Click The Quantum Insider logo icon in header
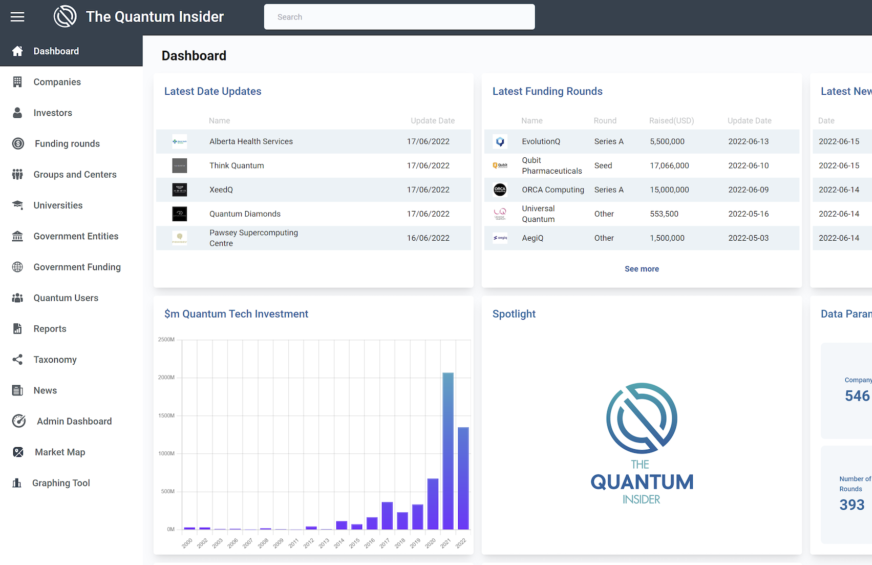 tap(65, 16)
